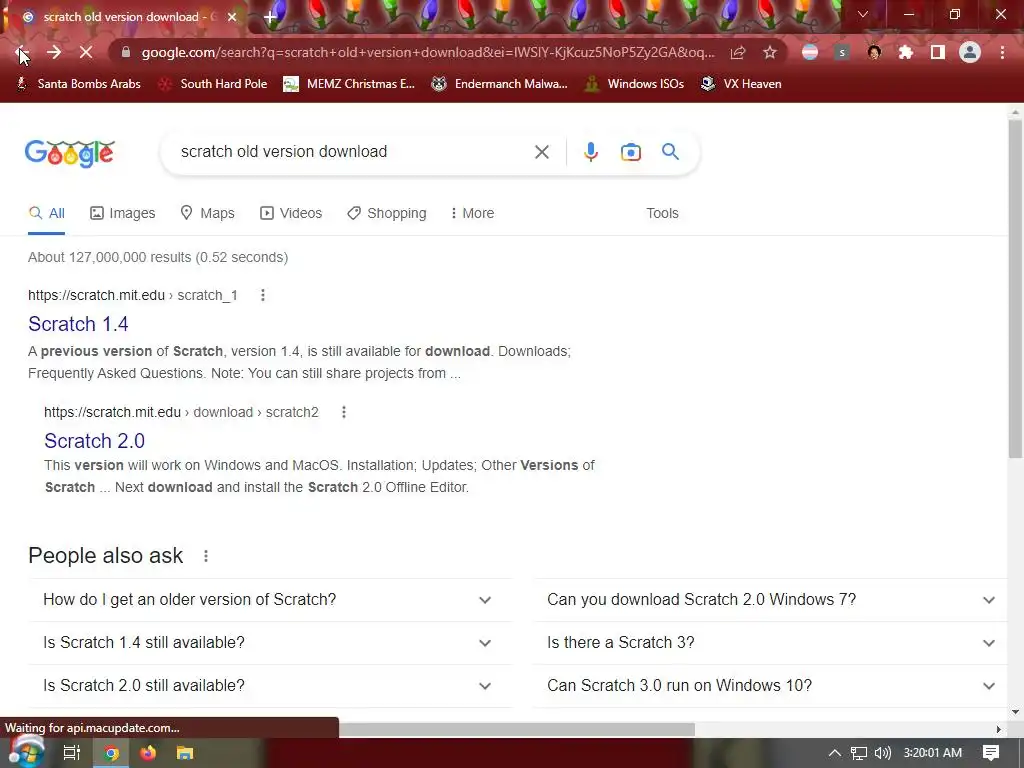Open the Endermanch Malwa... bookmark

click(500, 84)
